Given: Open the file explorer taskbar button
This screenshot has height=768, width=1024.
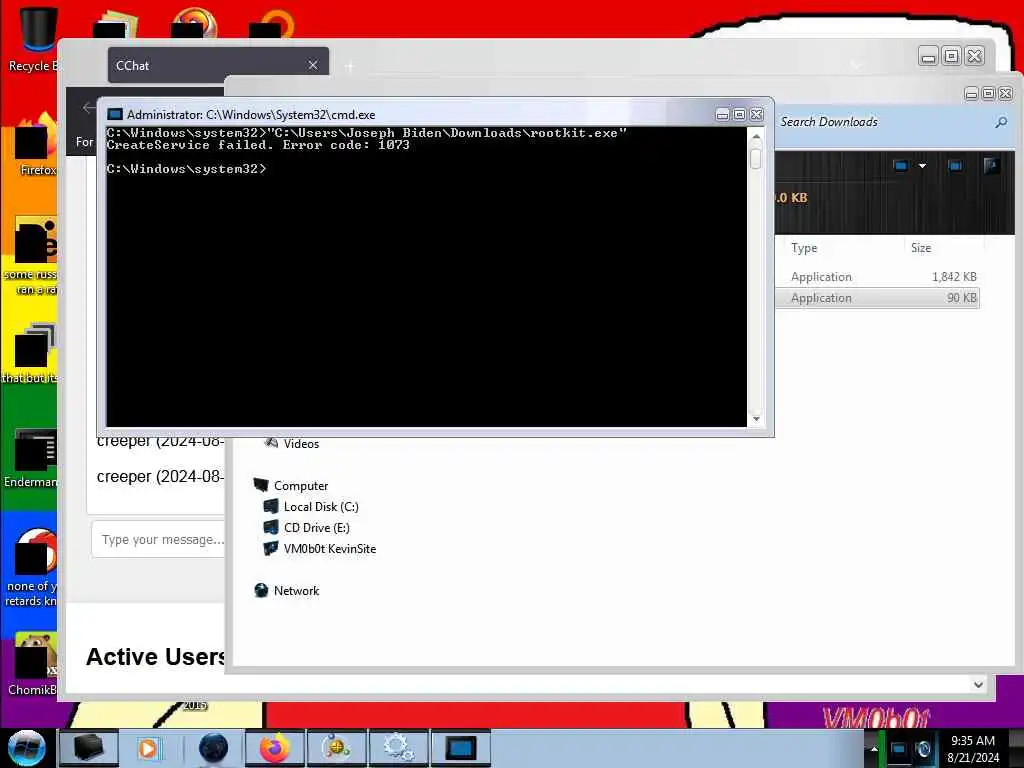Looking at the screenshot, I should click(89, 748).
